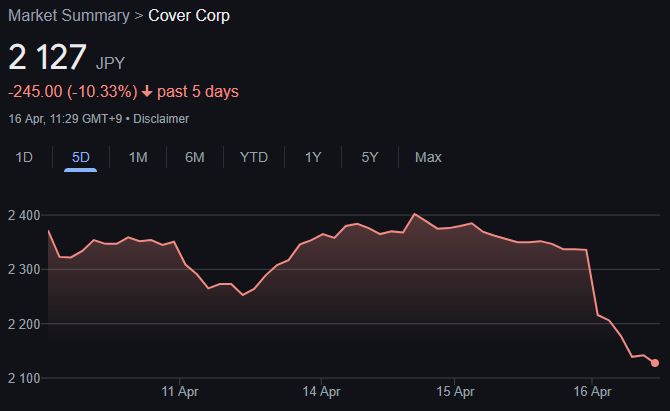Viewport: 670px width, 411px height.
Task: Click the 'past 5 days' text
Action: (198, 91)
